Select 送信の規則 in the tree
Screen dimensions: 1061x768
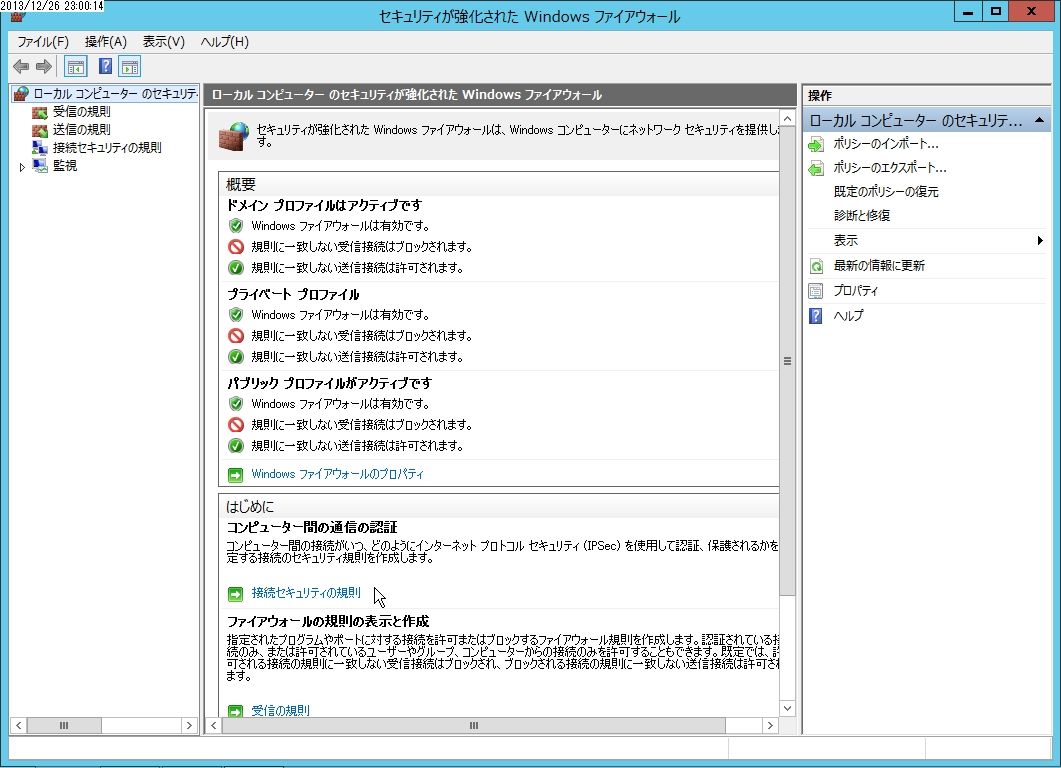click(x=81, y=130)
